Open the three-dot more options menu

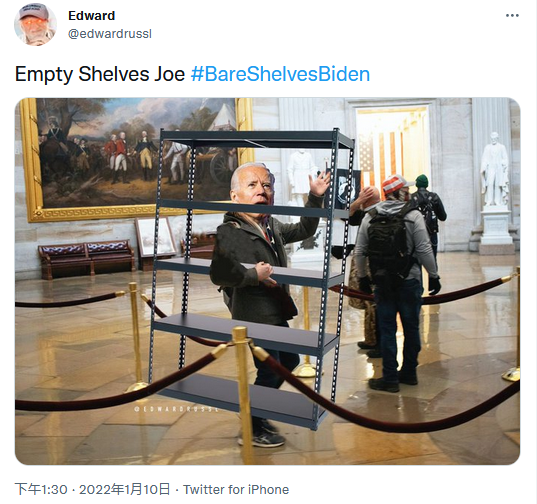[x=512, y=15]
